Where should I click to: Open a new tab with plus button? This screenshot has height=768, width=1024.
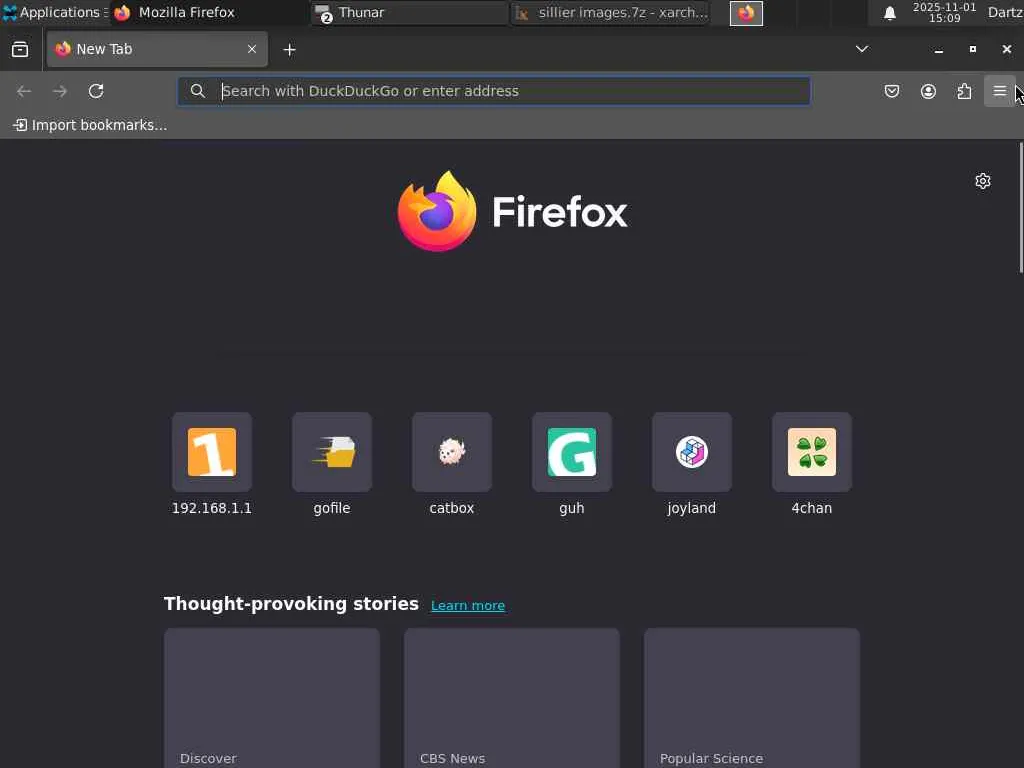click(x=289, y=50)
